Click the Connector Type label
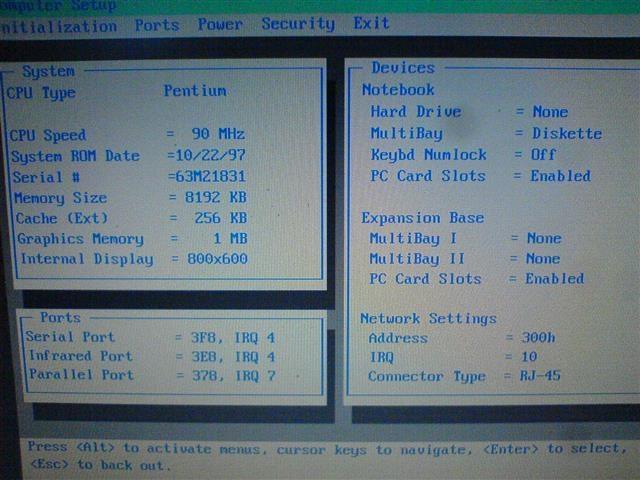Viewport: 640px width, 480px height. point(427,376)
